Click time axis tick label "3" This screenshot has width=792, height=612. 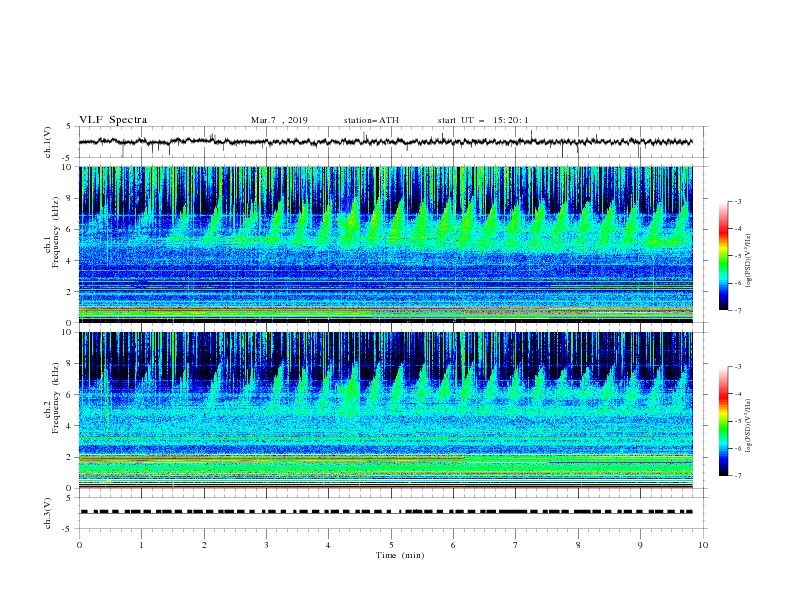(266, 545)
